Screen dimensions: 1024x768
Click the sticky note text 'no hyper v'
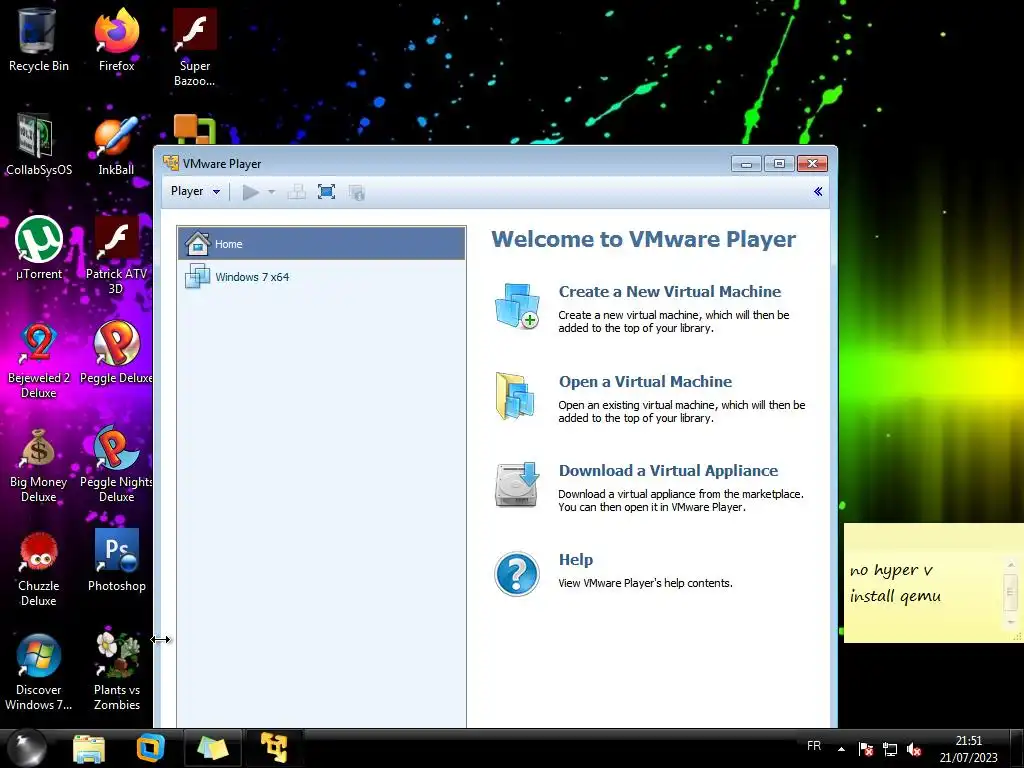(x=891, y=571)
